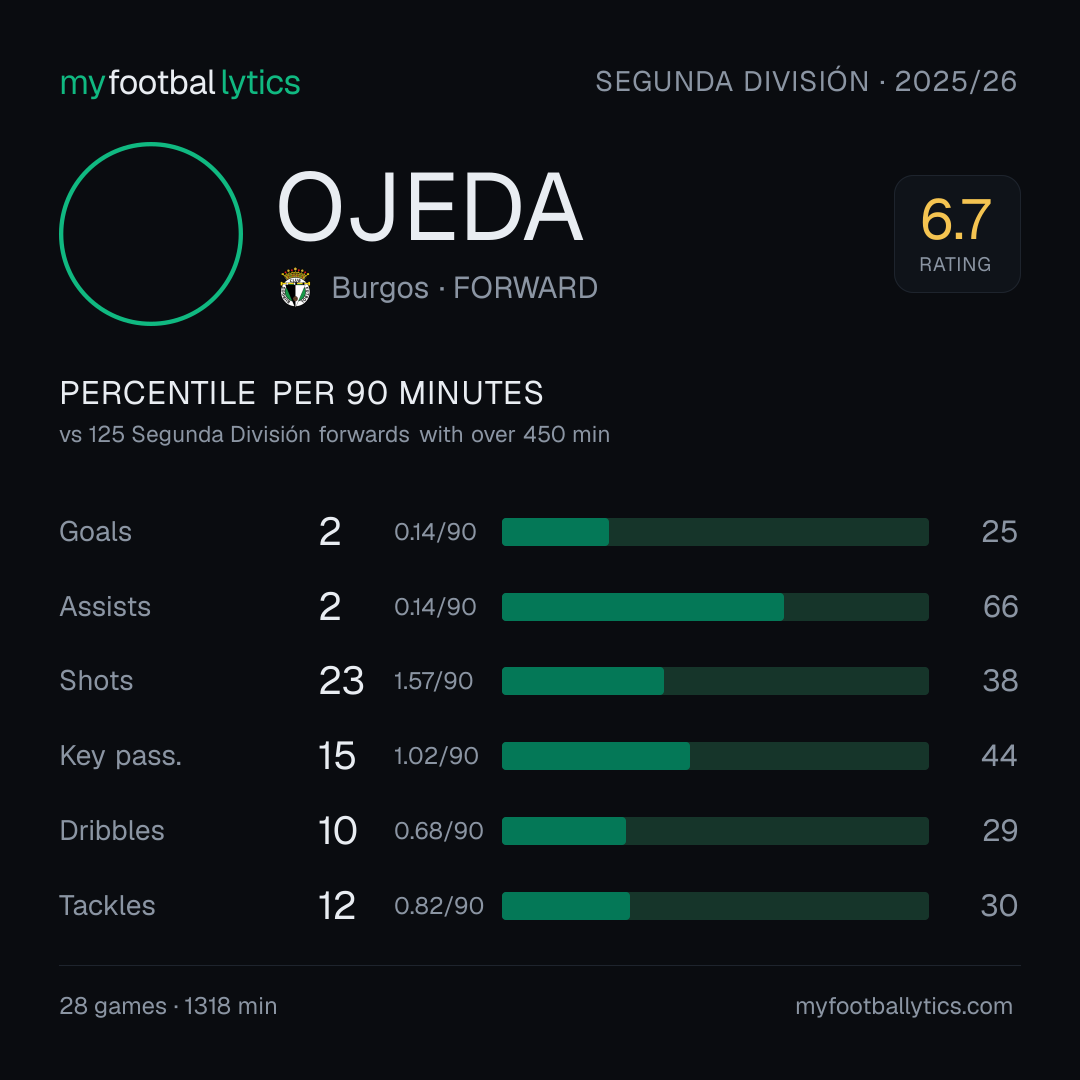1080x1080 pixels.
Task: Click the Key pass. percentile bar
Action: pyautogui.click(x=715, y=756)
